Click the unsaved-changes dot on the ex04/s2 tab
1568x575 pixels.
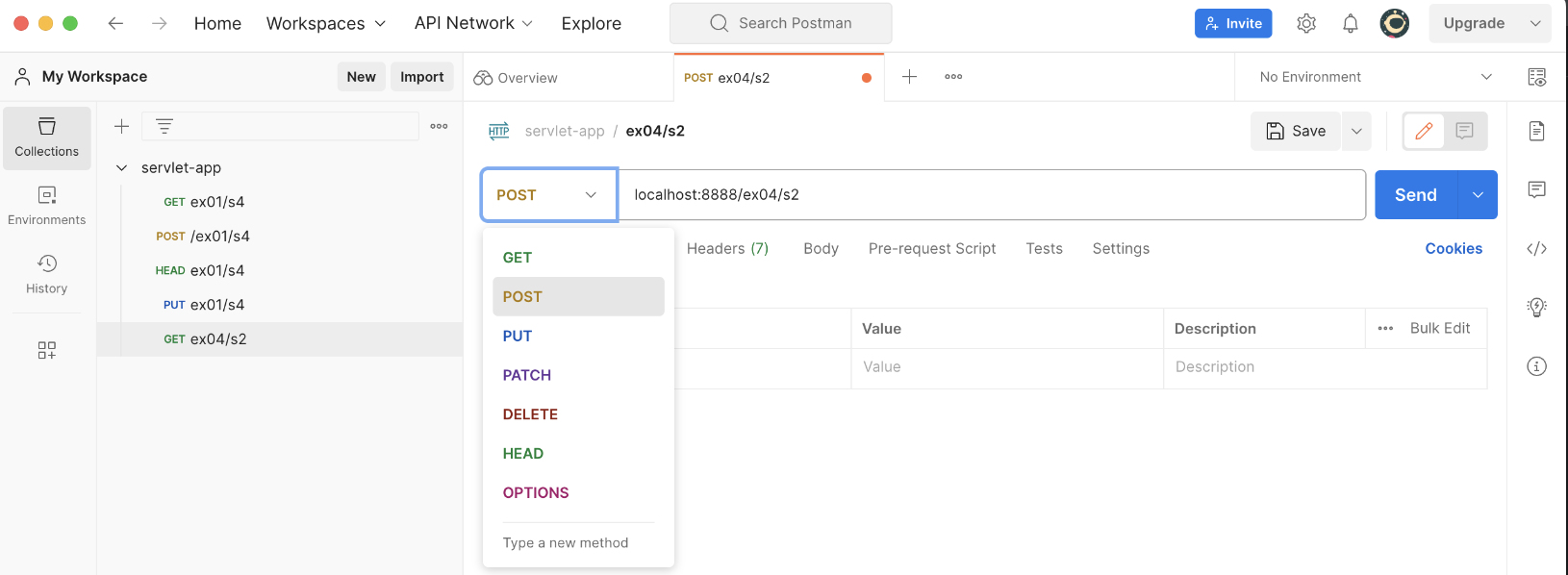867,78
